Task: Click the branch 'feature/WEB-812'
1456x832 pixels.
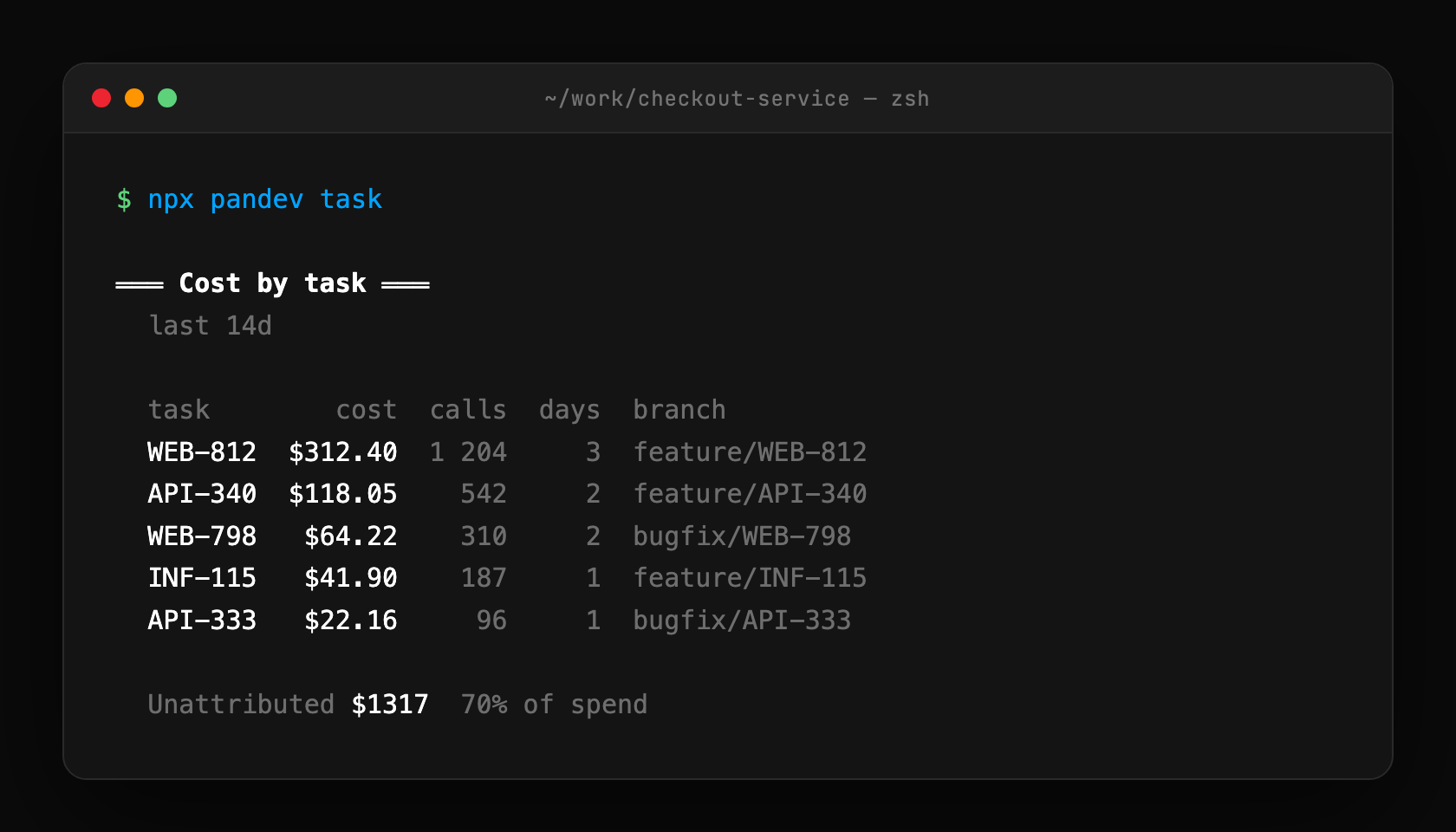Action: click(750, 452)
